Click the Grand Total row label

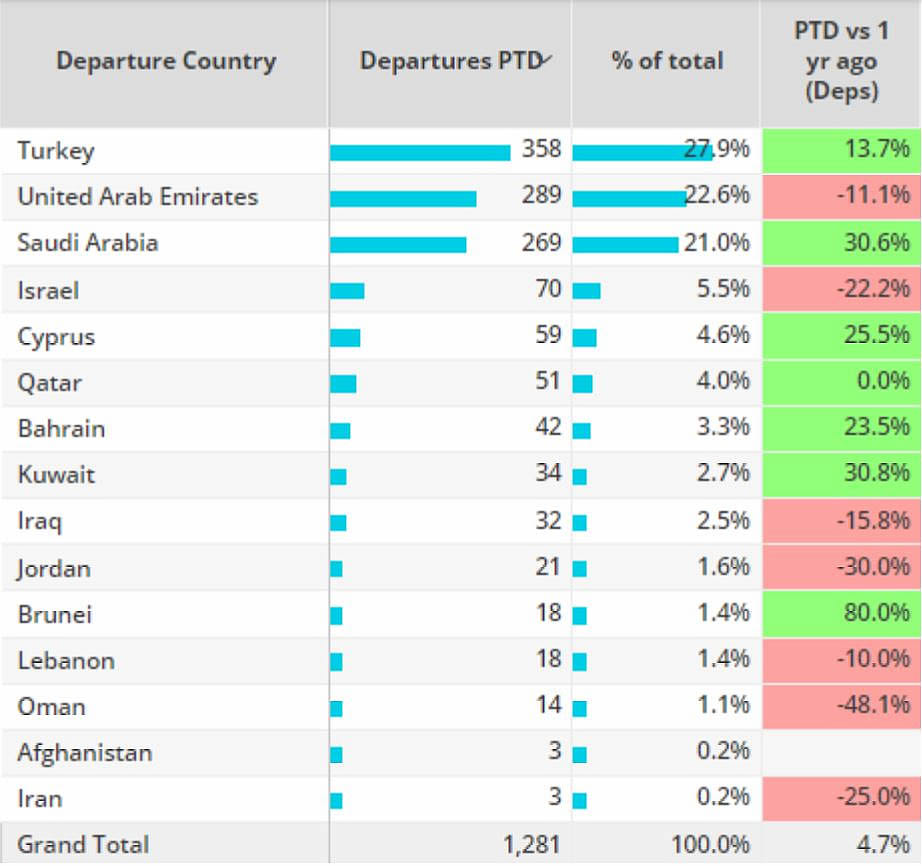[83, 844]
